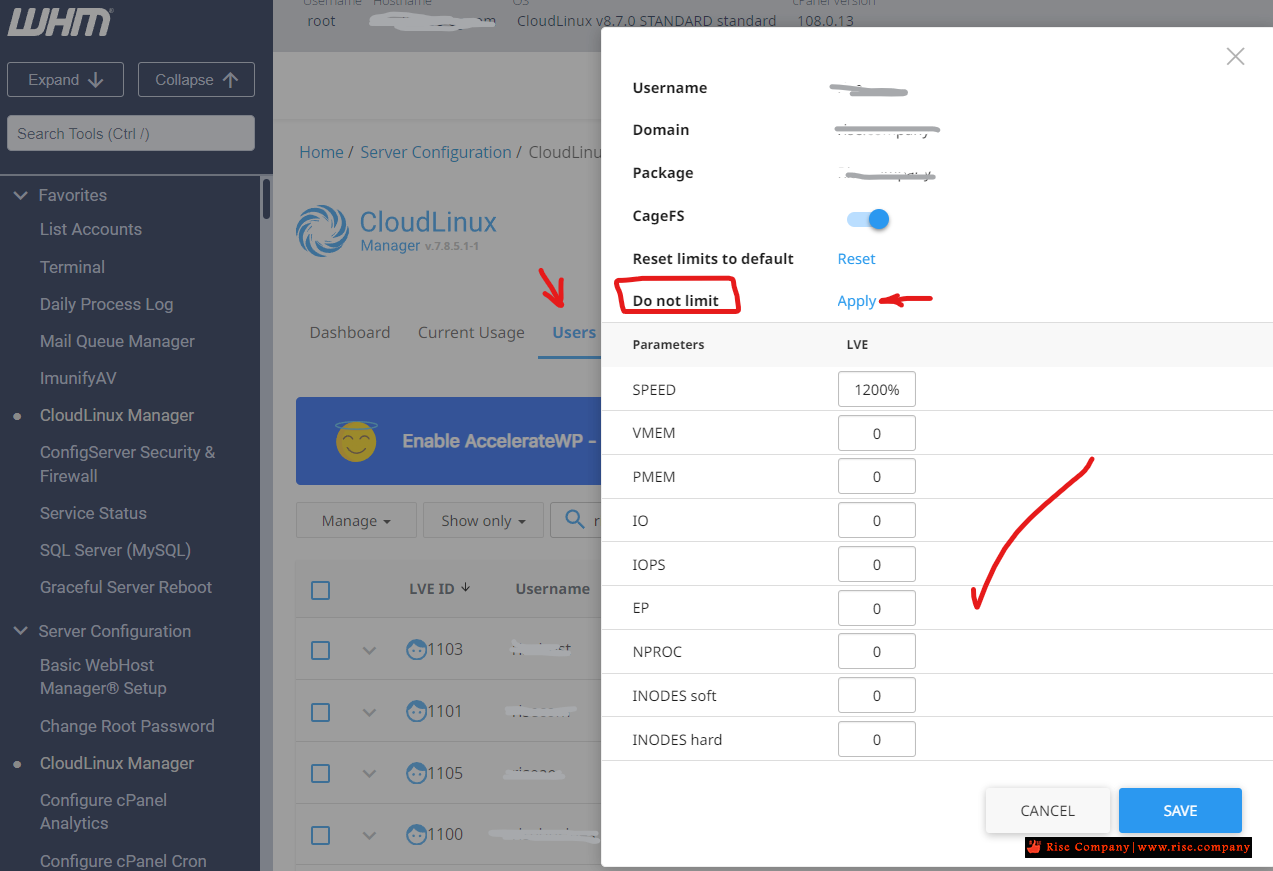Click the Expand button in sidebar
The height and width of the screenshot is (871, 1273).
tap(65, 80)
